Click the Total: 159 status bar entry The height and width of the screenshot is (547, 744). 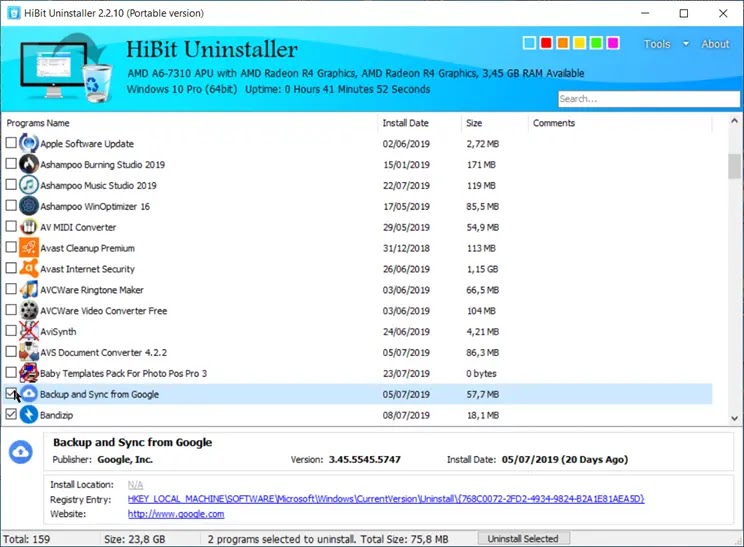(x=27, y=539)
